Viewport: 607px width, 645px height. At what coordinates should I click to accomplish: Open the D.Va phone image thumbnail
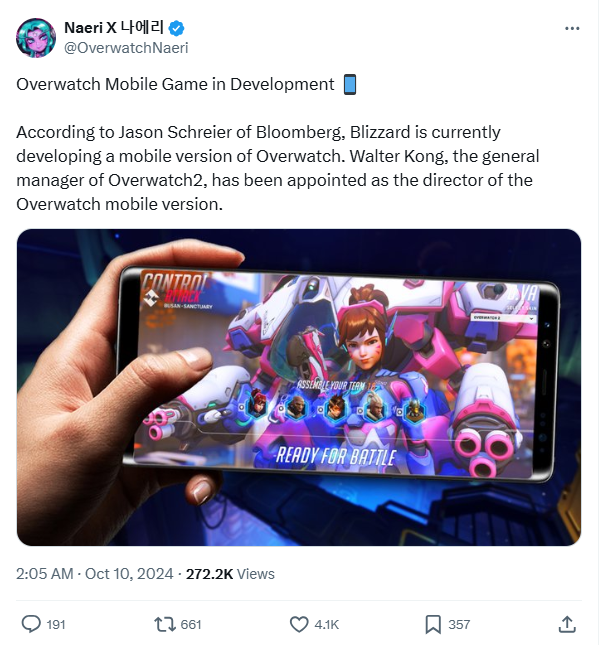(x=299, y=387)
